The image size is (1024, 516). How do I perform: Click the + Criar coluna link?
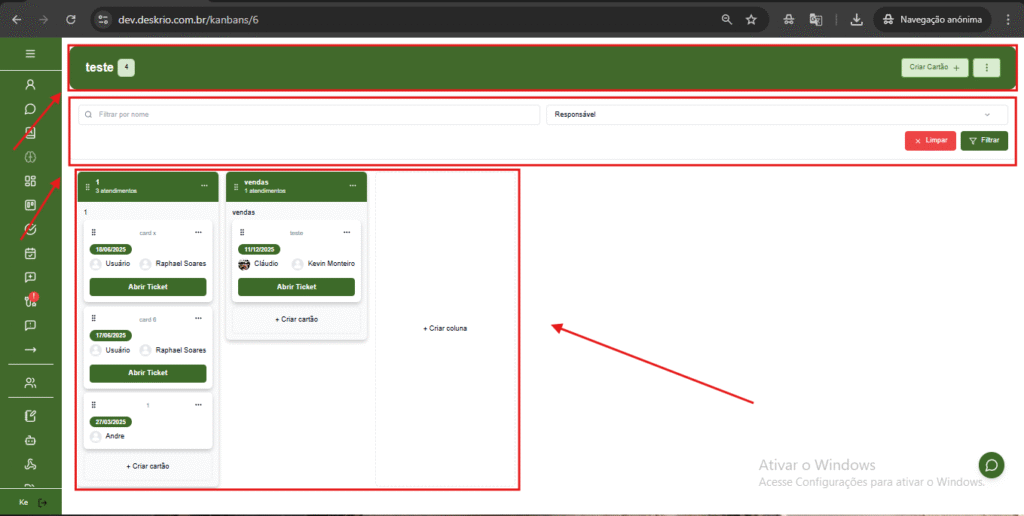click(445, 328)
